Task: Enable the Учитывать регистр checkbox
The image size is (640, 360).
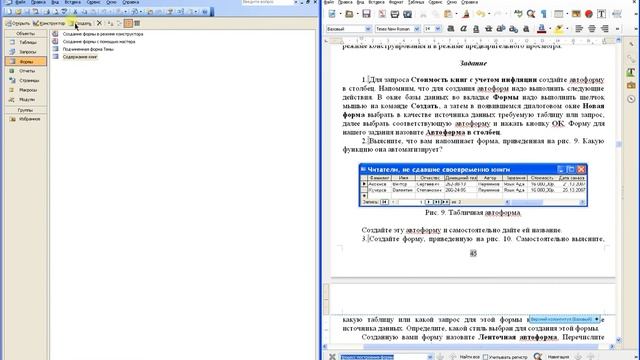Action: tap(485, 357)
